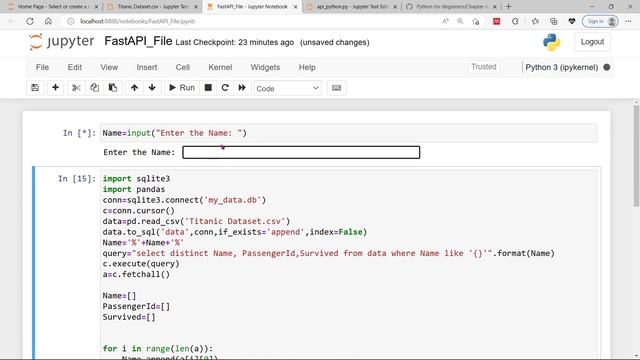This screenshot has height=360, width=640.
Task: Move selected cell down arrow
Action: [x=152, y=88]
